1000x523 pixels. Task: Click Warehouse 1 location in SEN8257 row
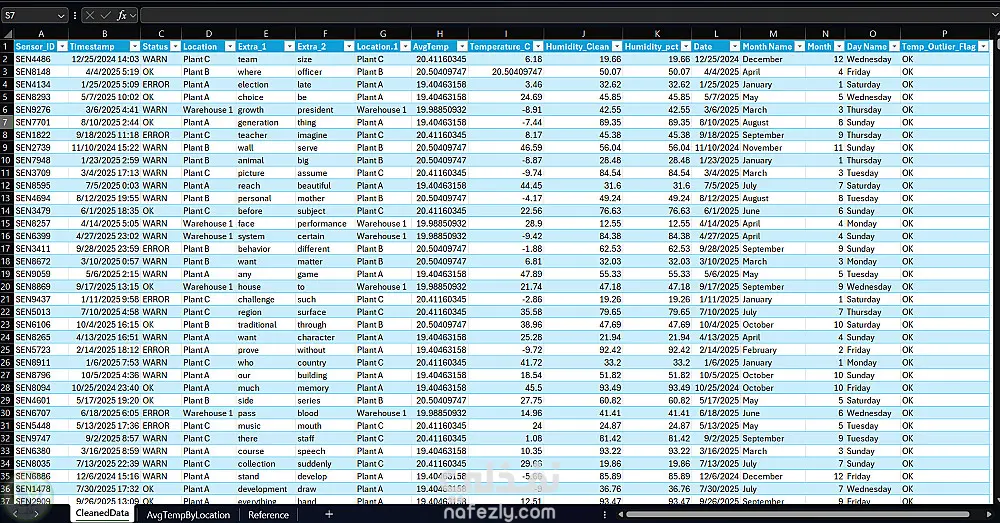(209, 224)
